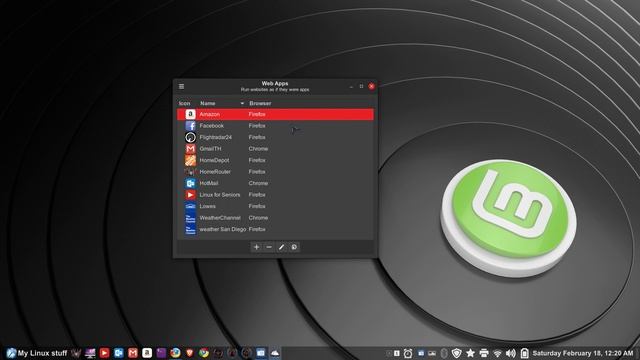Select the weather San Diego row name
Viewport: 640px width, 360px height.
(223, 229)
